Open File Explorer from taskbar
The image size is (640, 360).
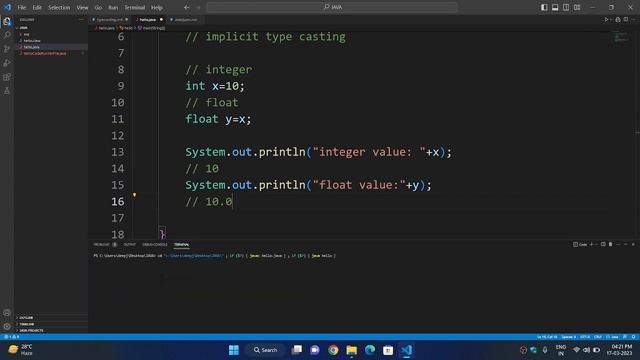coord(351,350)
